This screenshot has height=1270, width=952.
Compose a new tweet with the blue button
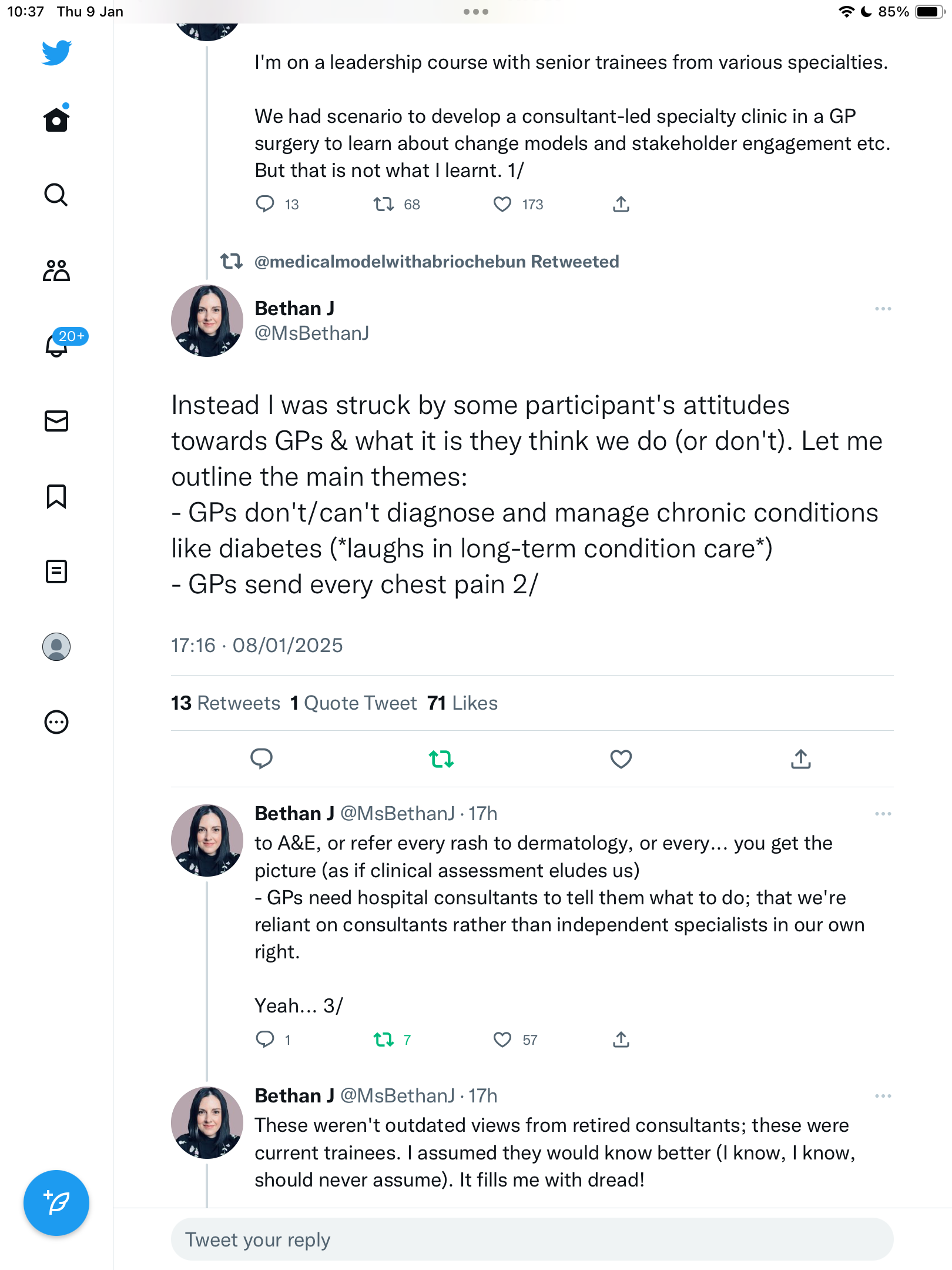click(56, 1203)
